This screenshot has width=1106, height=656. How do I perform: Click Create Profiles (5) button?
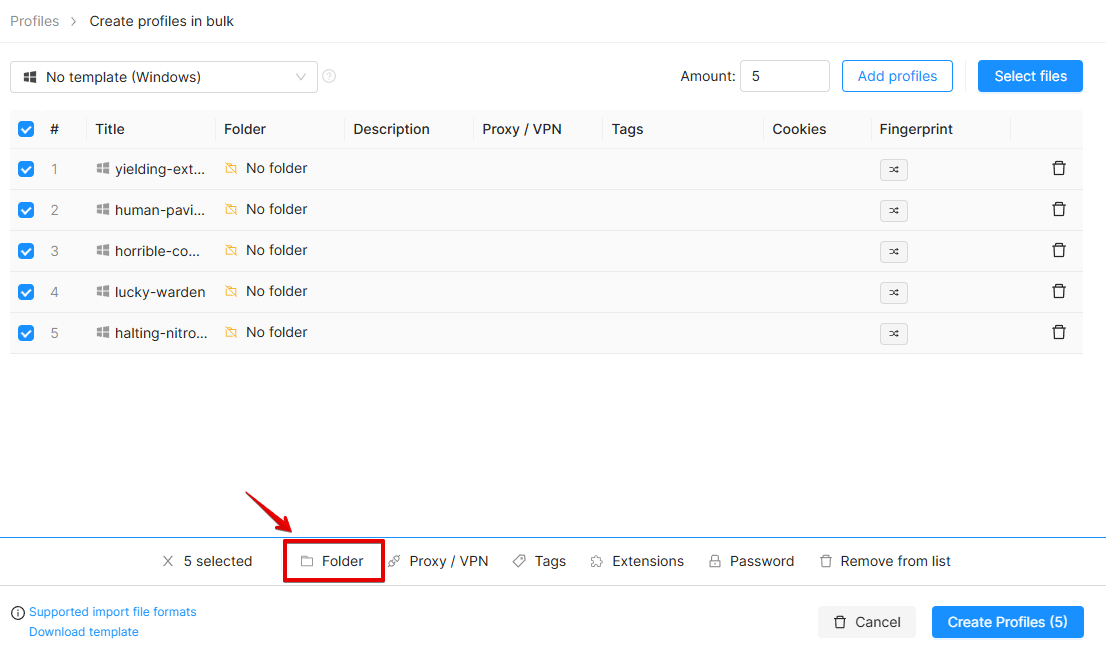(1007, 622)
